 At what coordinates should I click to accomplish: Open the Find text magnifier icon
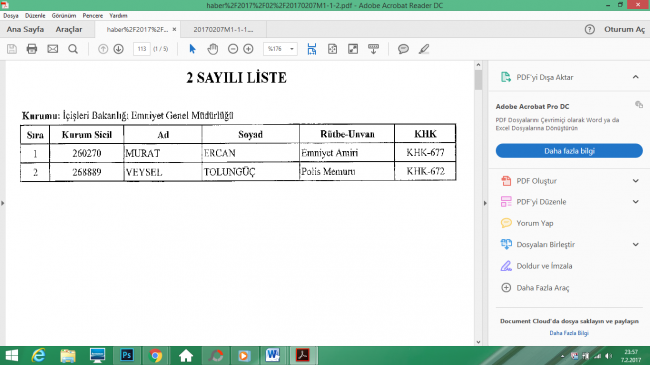[x=73, y=49]
